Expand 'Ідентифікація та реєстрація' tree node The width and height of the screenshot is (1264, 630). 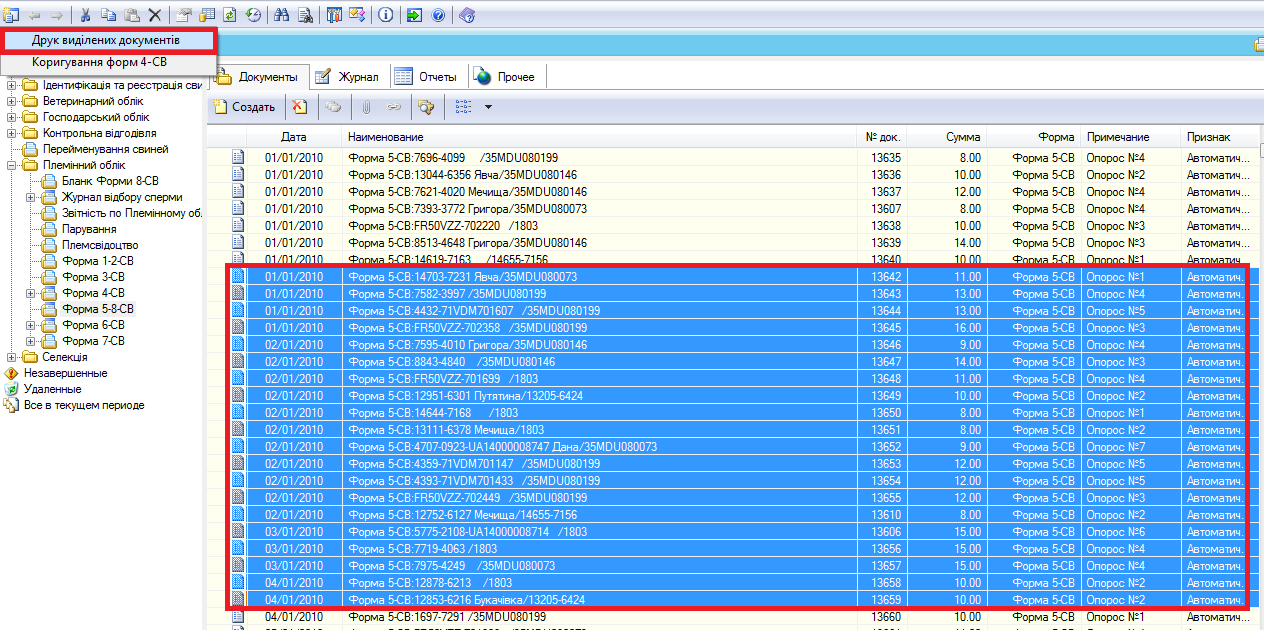12,85
